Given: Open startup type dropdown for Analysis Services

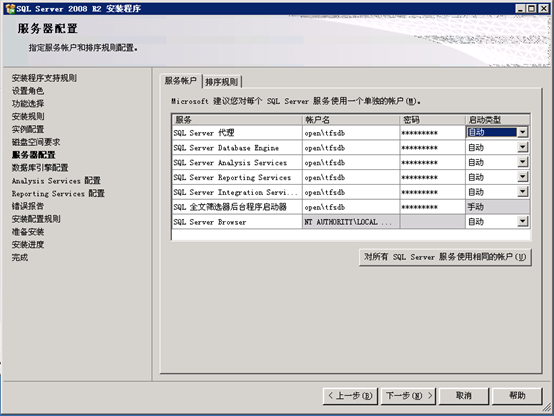Looking at the screenshot, I should pyautogui.click(x=522, y=162).
